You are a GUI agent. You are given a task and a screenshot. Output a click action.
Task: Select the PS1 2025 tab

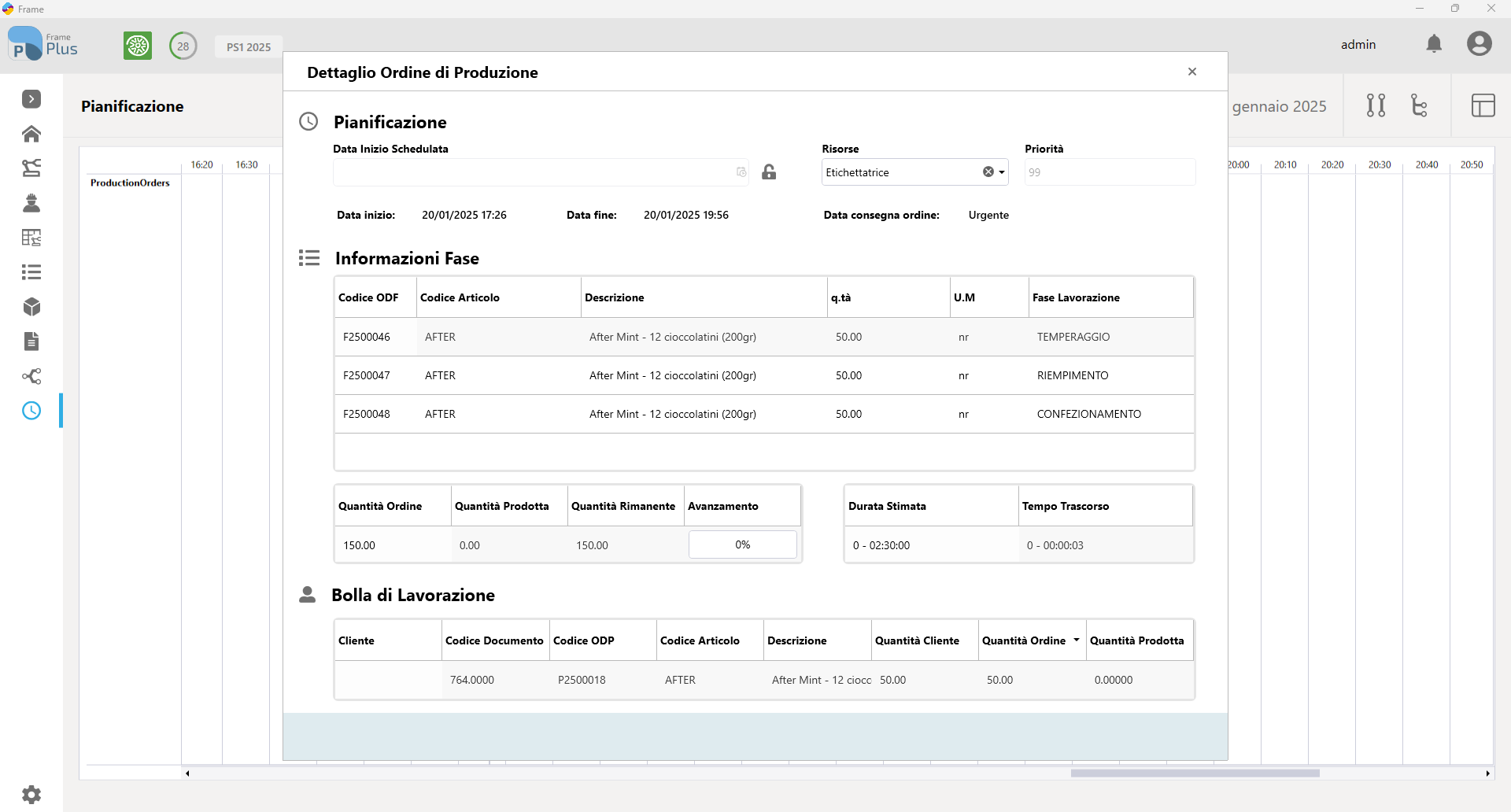[x=249, y=46]
